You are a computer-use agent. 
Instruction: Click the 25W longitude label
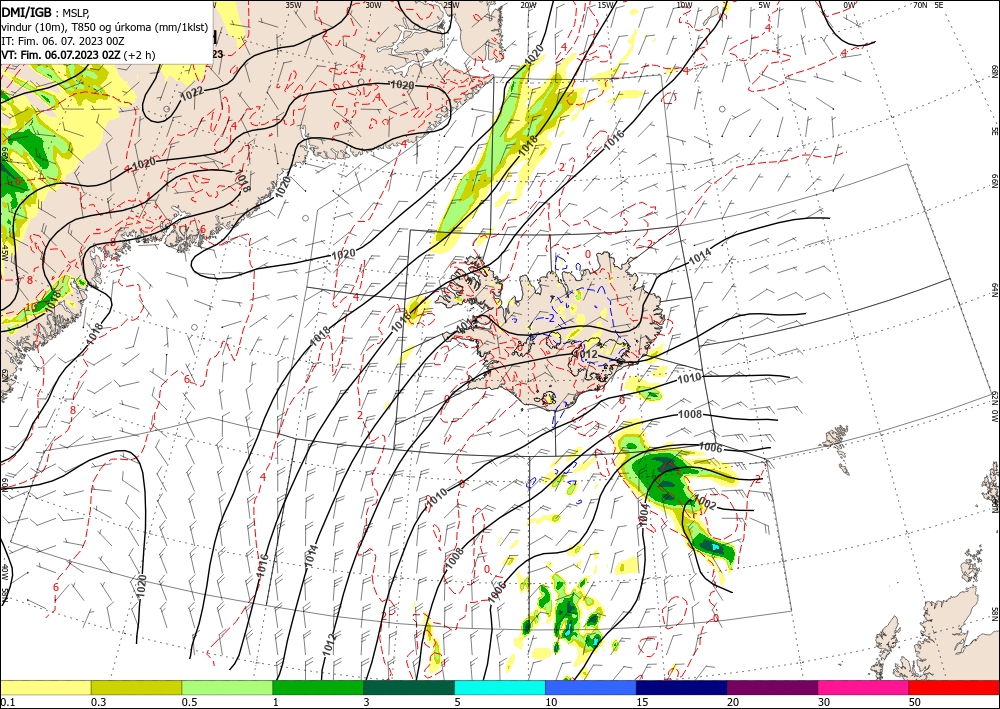pos(451,4)
